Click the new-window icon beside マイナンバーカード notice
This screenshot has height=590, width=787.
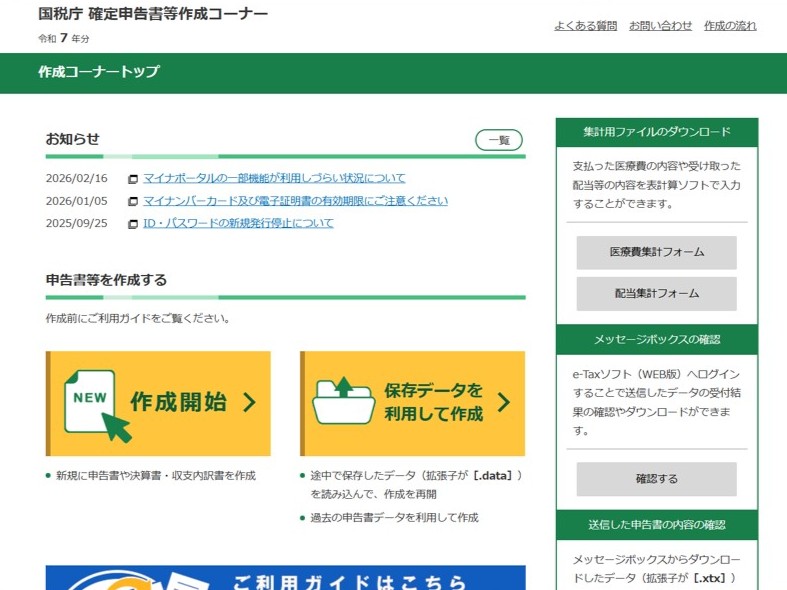(x=133, y=202)
